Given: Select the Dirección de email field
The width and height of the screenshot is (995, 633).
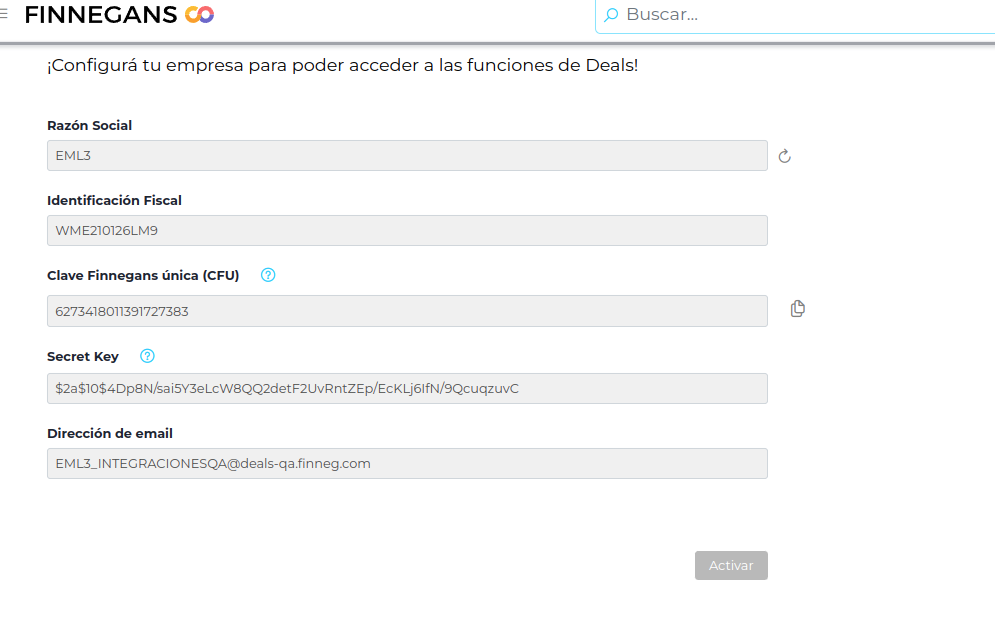Looking at the screenshot, I should (407, 464).
